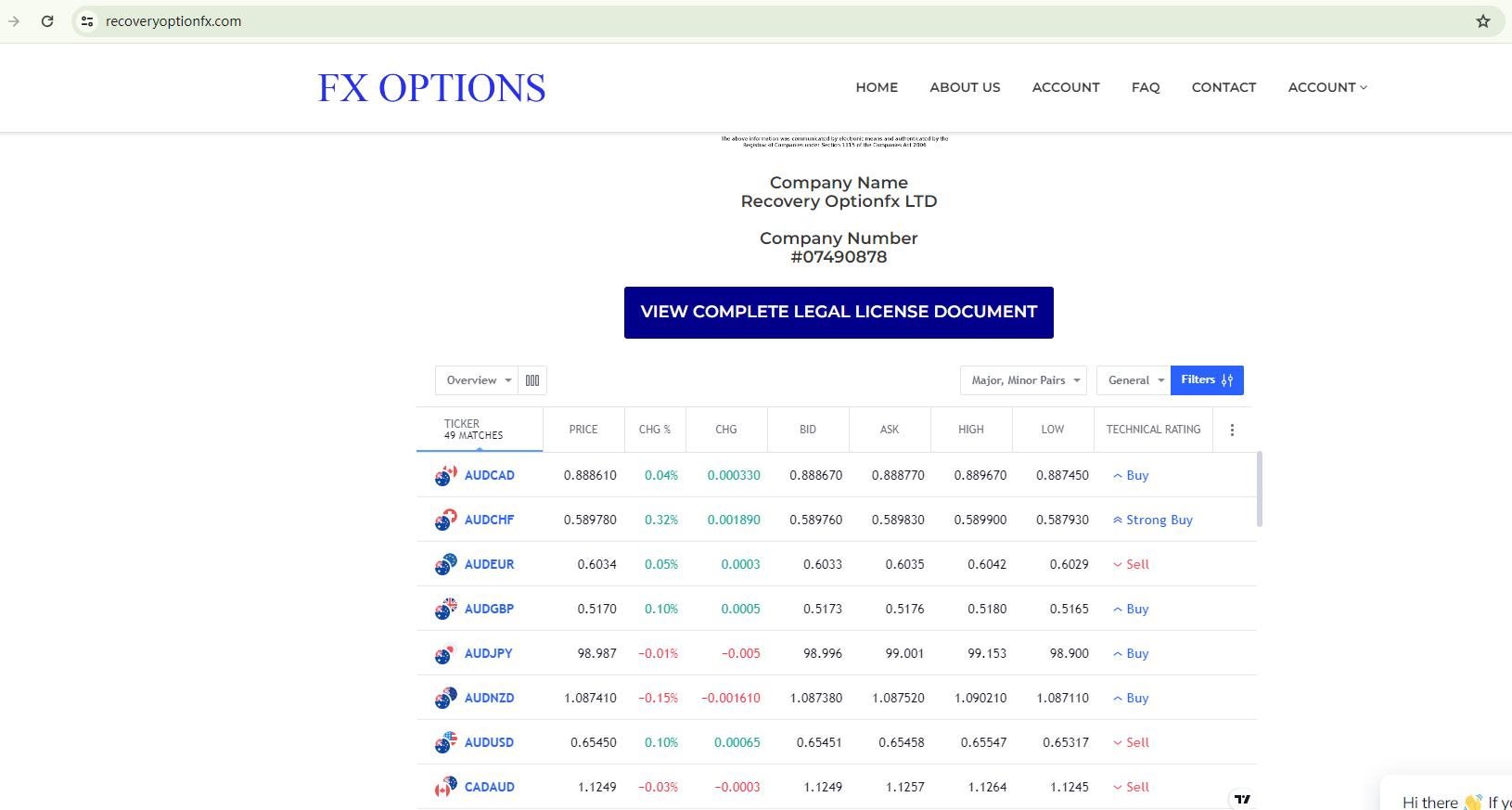
Task: Click the AUDCAD currency flag icon
Action: click(x=445, y=476)
